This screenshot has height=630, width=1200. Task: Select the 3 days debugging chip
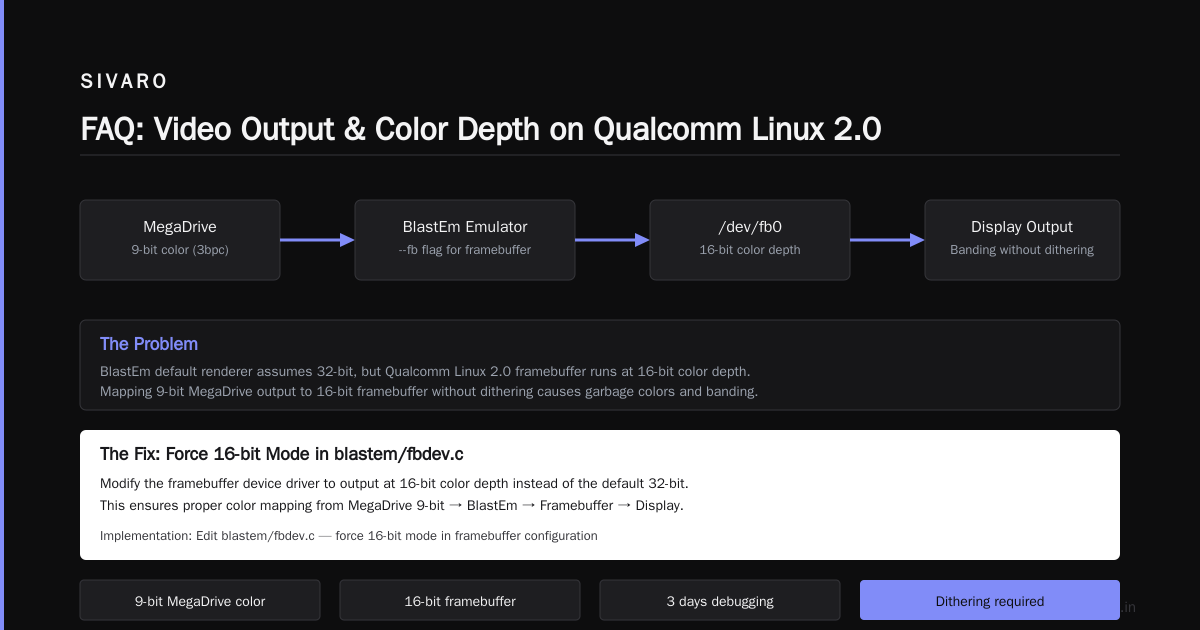pyautogui.click(x=720, y=601)
